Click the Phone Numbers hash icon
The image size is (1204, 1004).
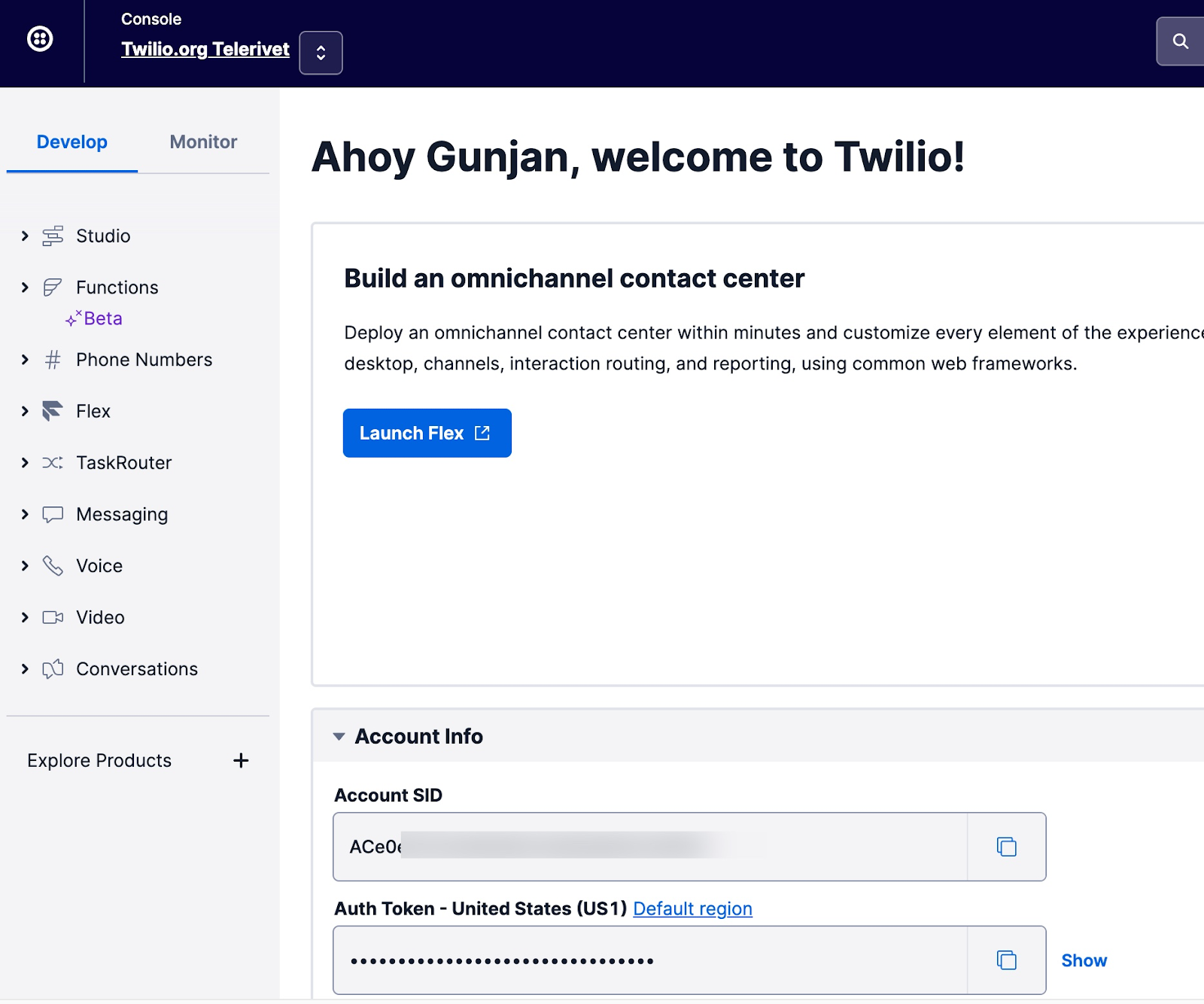coord(53,360)
